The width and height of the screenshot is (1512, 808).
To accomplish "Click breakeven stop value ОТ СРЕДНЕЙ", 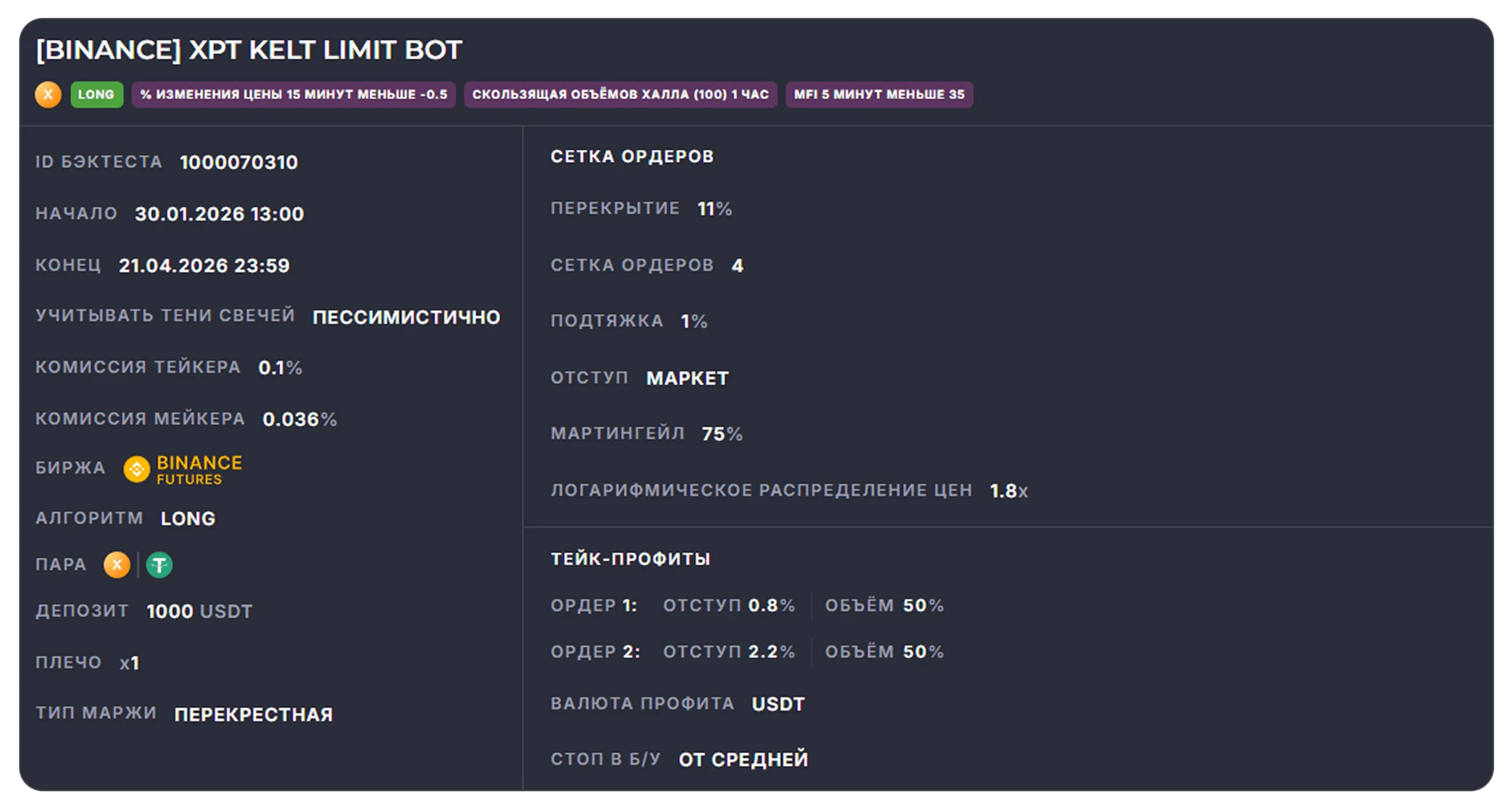I will click(x=743, y=760).
